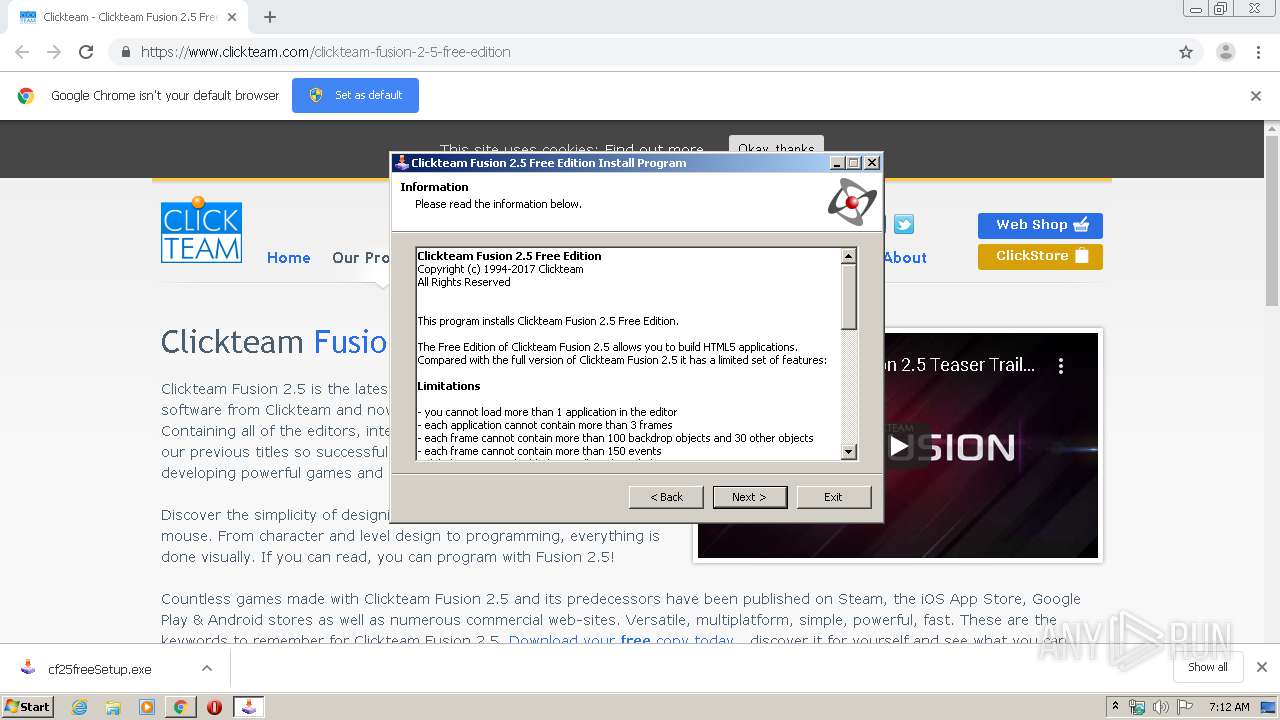The image size is (1280, 720).
Task: Close the Clickteam browser tab
Action: coord(232,17)
